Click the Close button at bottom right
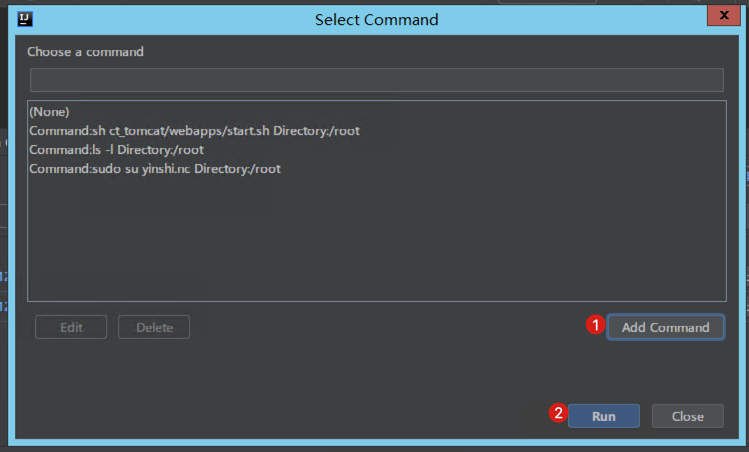The height and width of the screenshot is (452, 749). coord(687,416)
